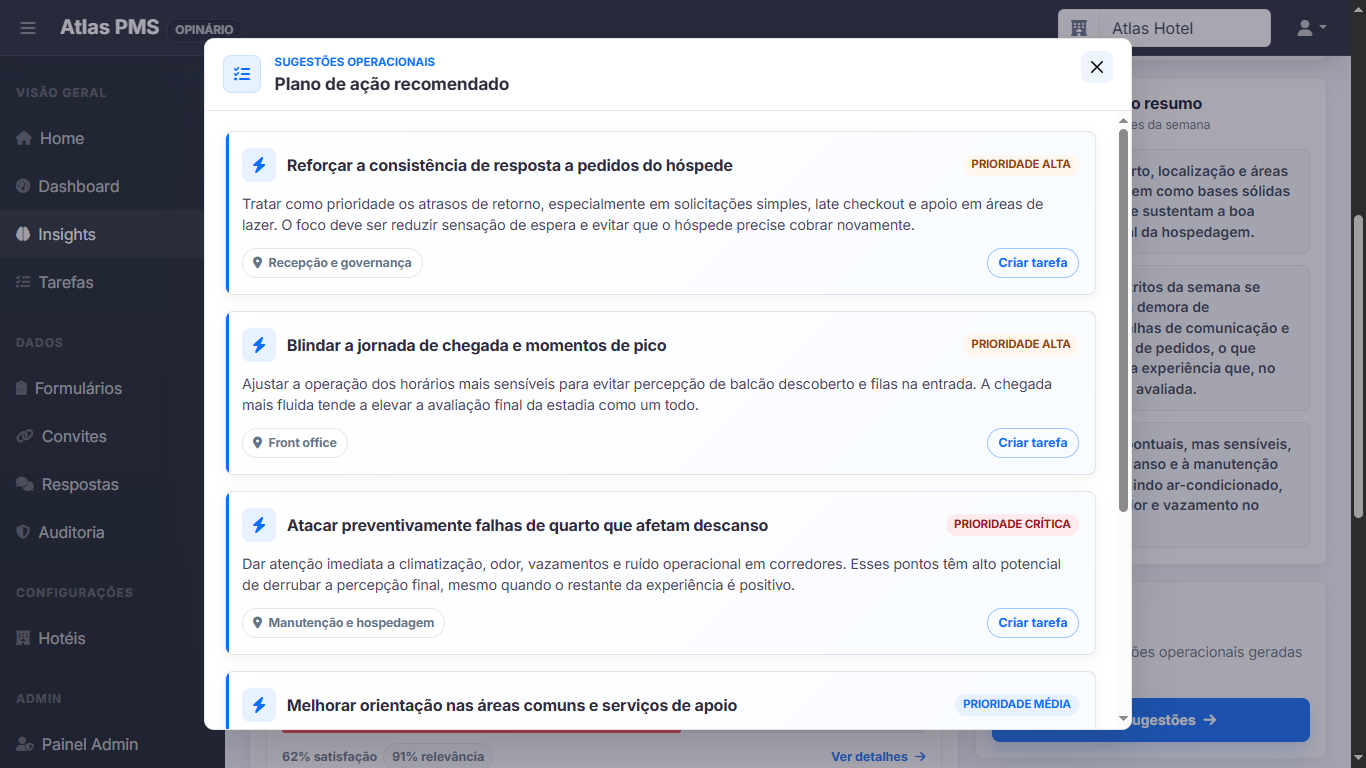Screen dimensions: 1366x768
Task: Open the user account dropdown
Action: (1311, 28)
